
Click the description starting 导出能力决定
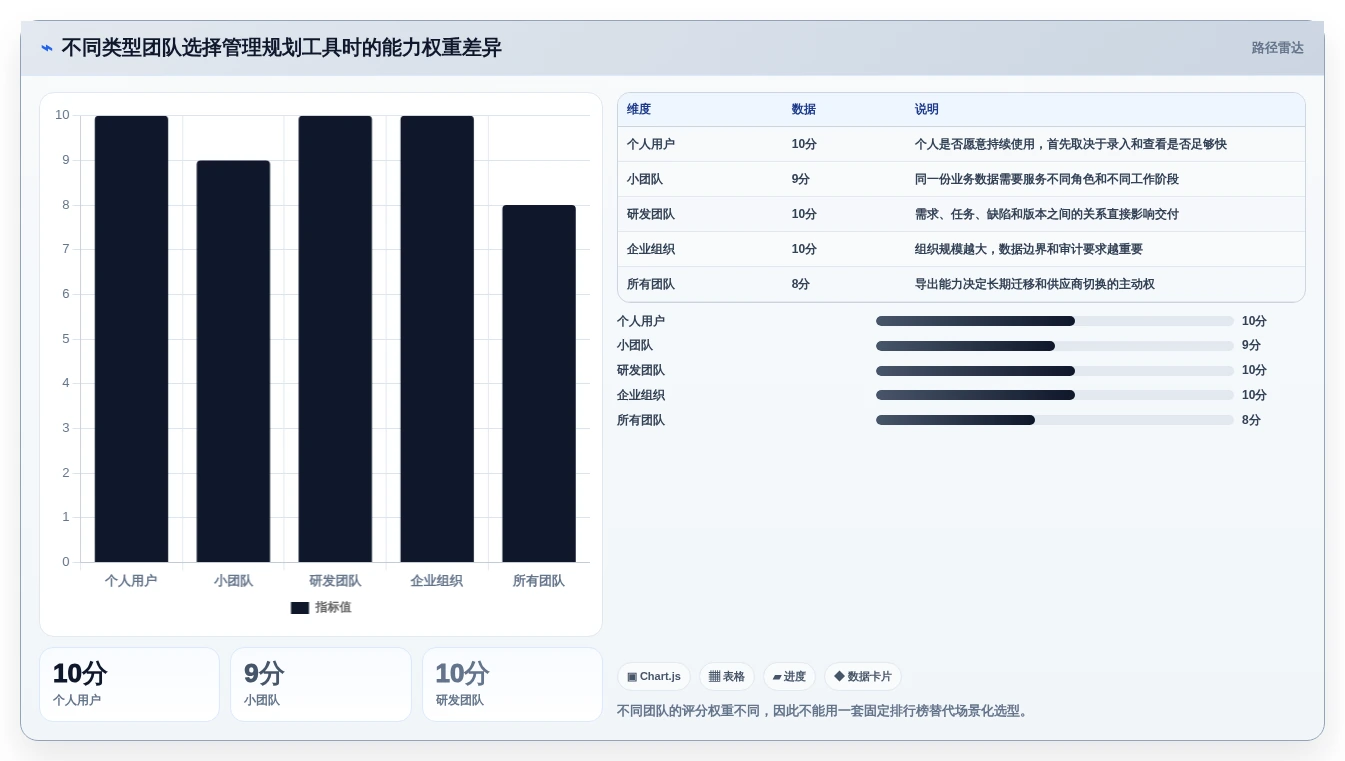click(1035, 284)
